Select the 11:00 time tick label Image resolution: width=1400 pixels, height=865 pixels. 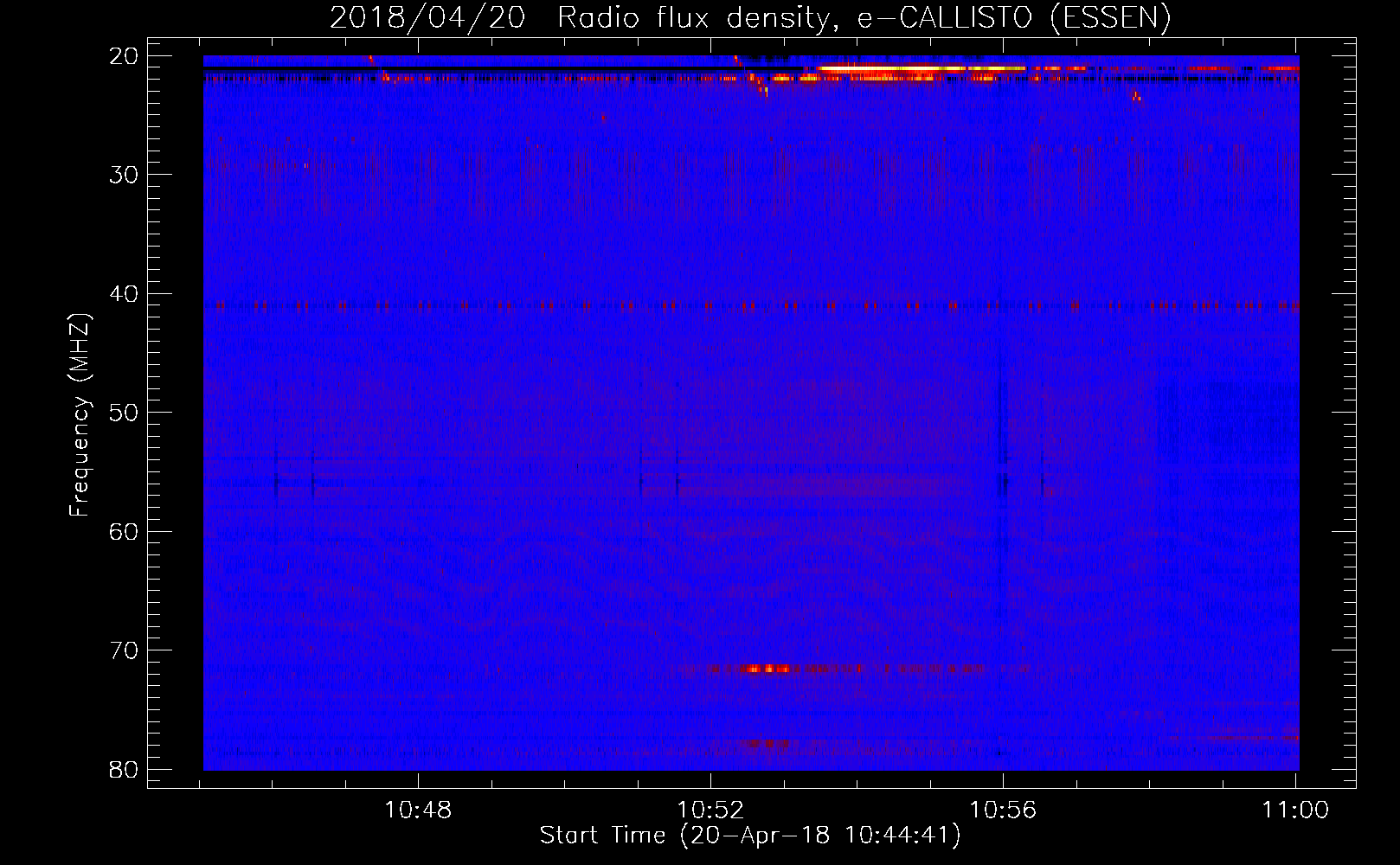pos(1295,810)
